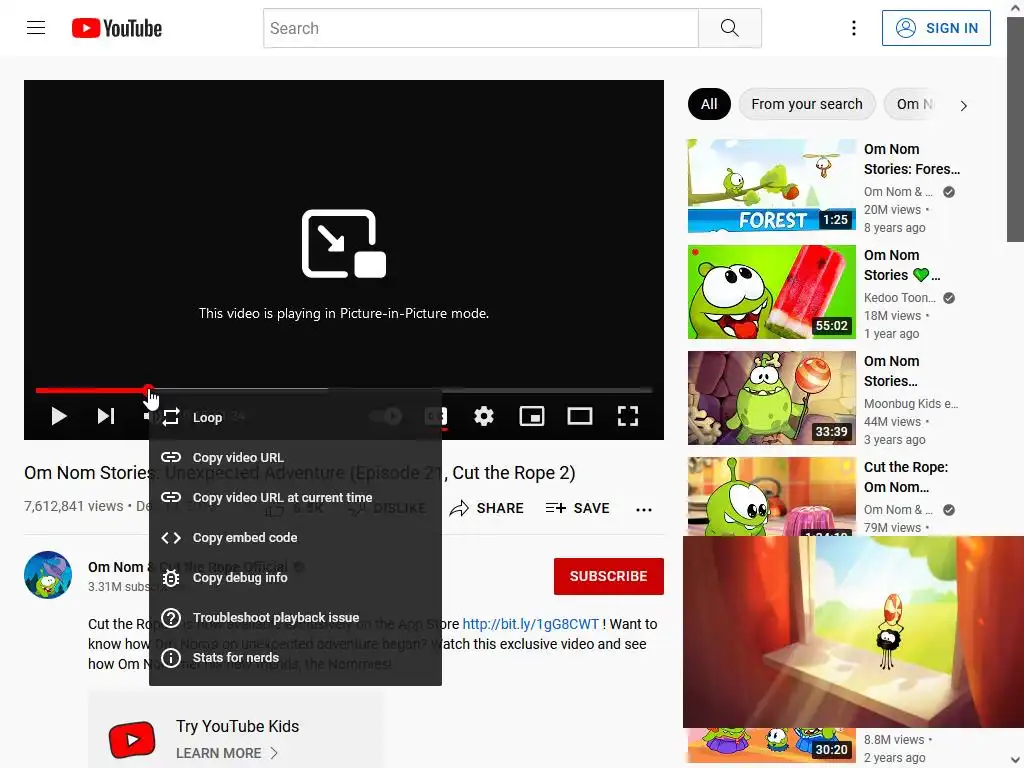1024x768 pixels.
Task: Click the red progress bar scrubber
Action: pyautogui.click(x=149, y=390)
